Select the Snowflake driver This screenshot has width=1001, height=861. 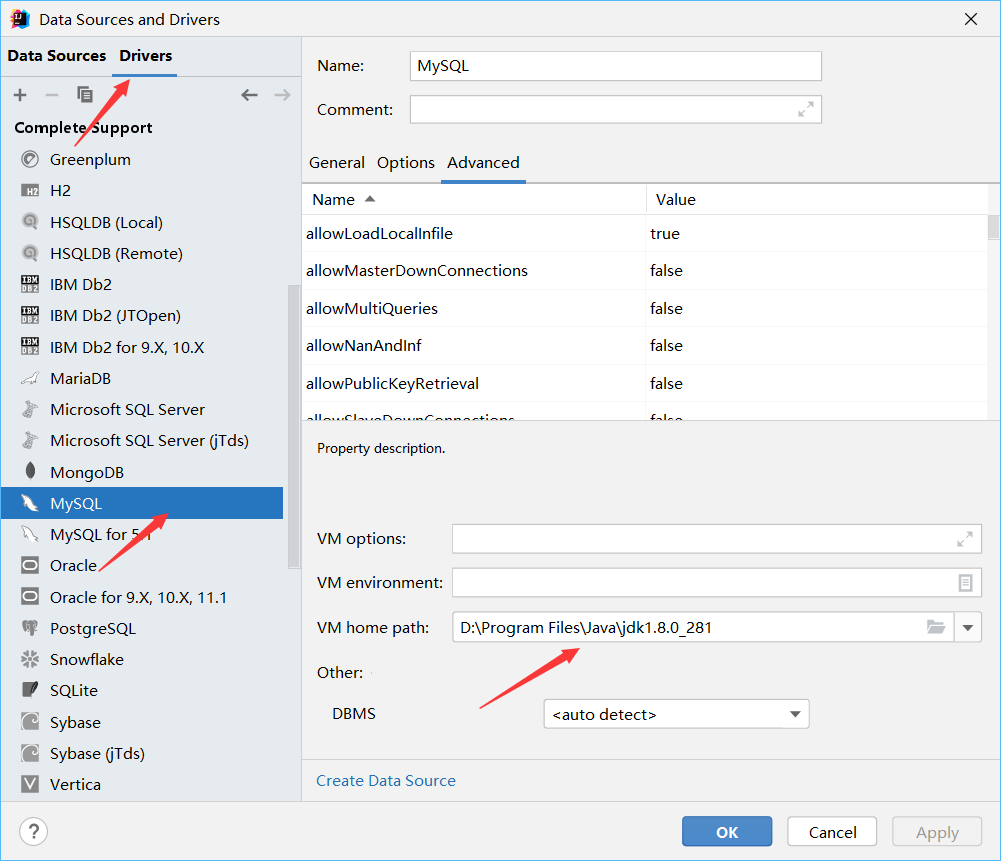tap(142, 660)
